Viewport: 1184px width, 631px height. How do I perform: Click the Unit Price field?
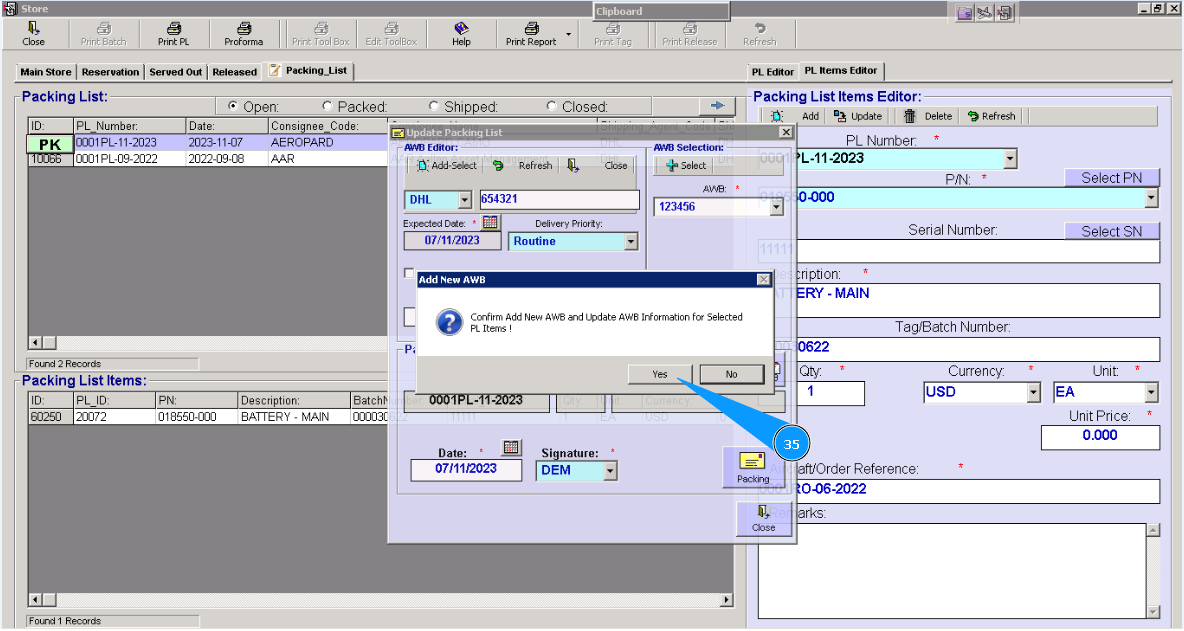click(1100, 437)
